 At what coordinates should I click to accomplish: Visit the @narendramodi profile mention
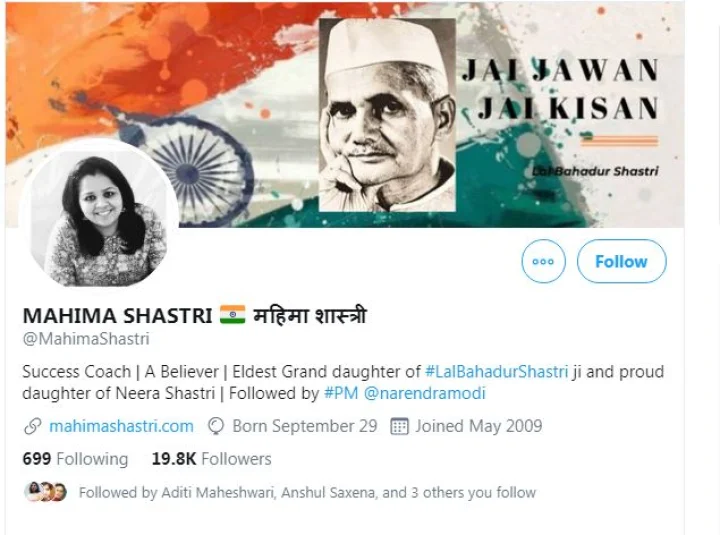coord(425,394)
